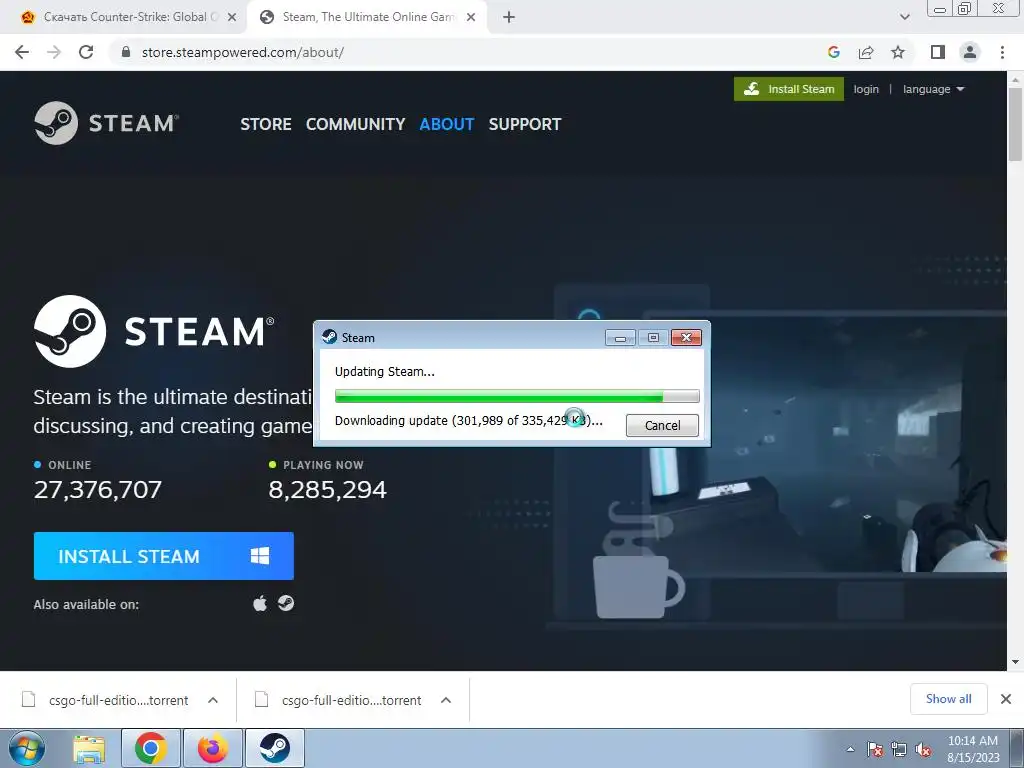
Task: Close the Counter-Strike browser tab
Action: point(232,18)
